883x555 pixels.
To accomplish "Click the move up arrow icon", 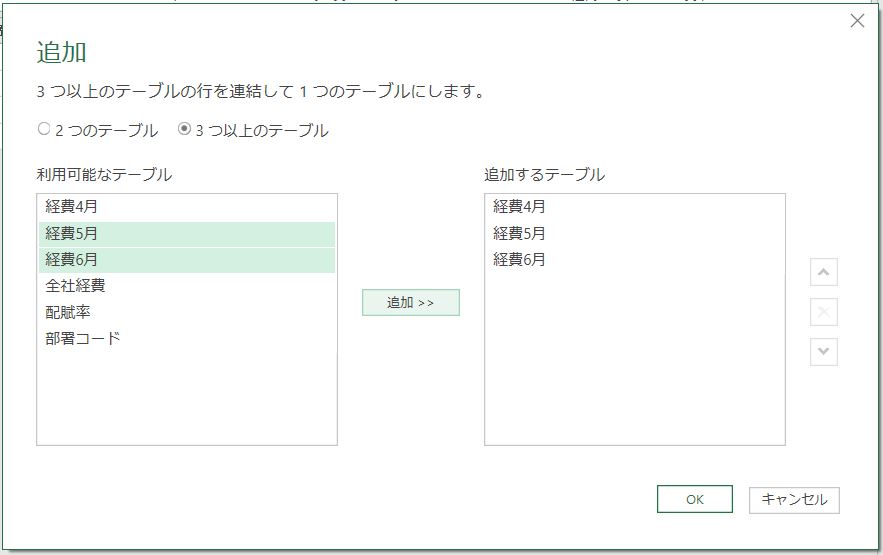I will (823, 272).
